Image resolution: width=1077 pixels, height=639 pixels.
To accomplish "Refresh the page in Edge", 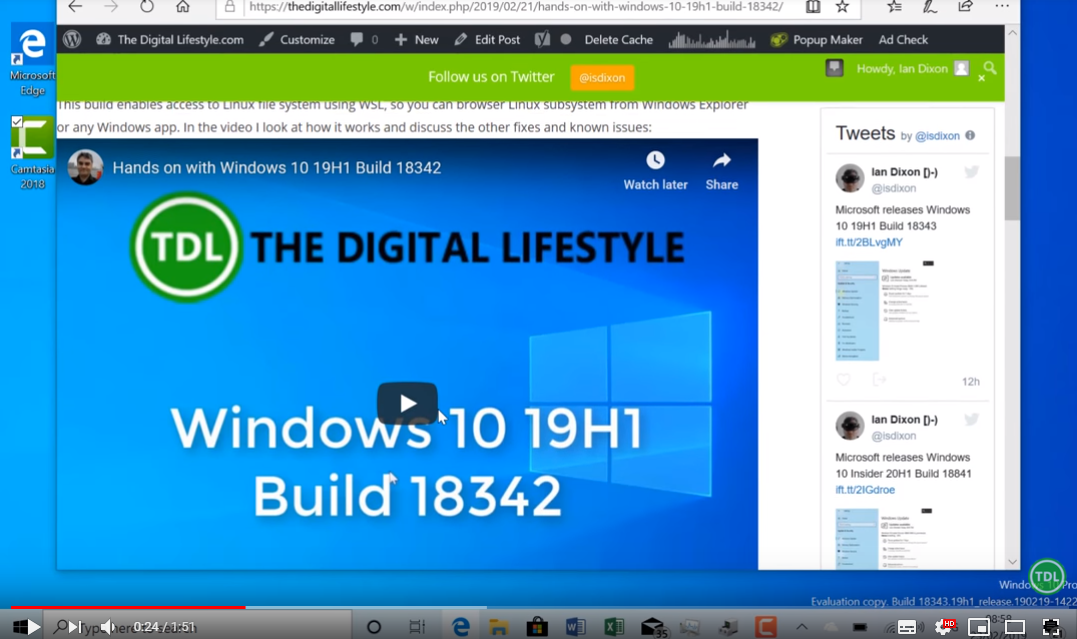I will [x=147, y=7].
